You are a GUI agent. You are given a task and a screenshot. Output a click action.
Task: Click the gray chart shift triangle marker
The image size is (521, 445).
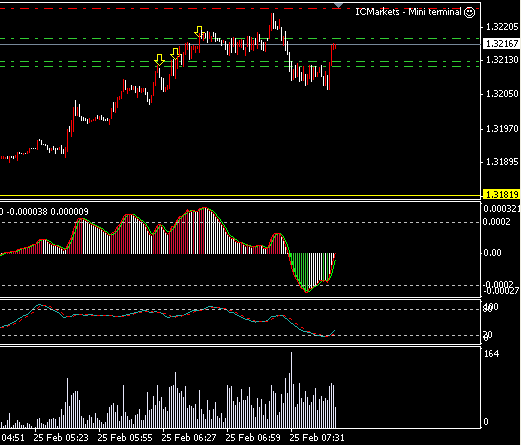pos(338,5)
